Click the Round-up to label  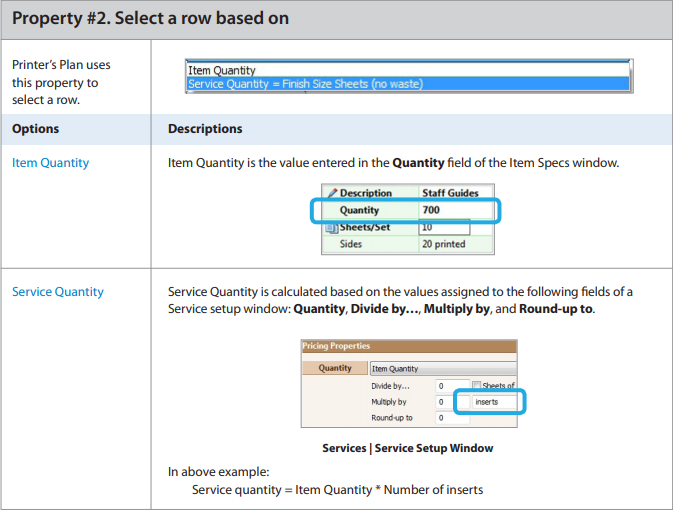coord(392,418)
